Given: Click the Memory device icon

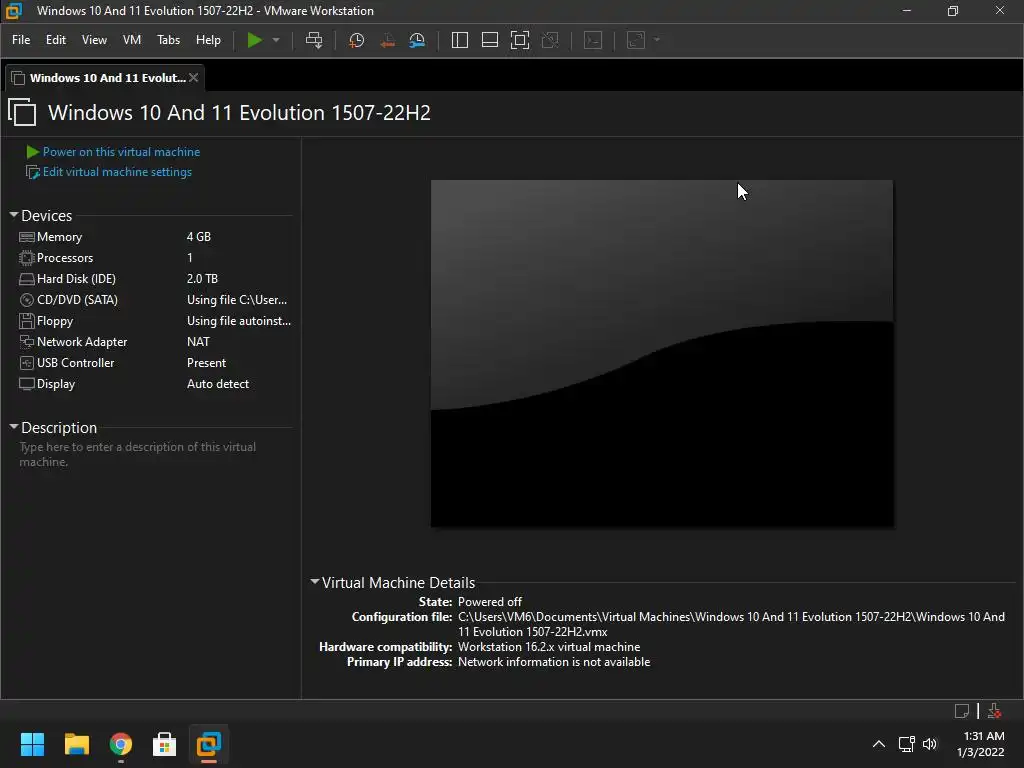Looking at the screenshot, I should [27, 237].
